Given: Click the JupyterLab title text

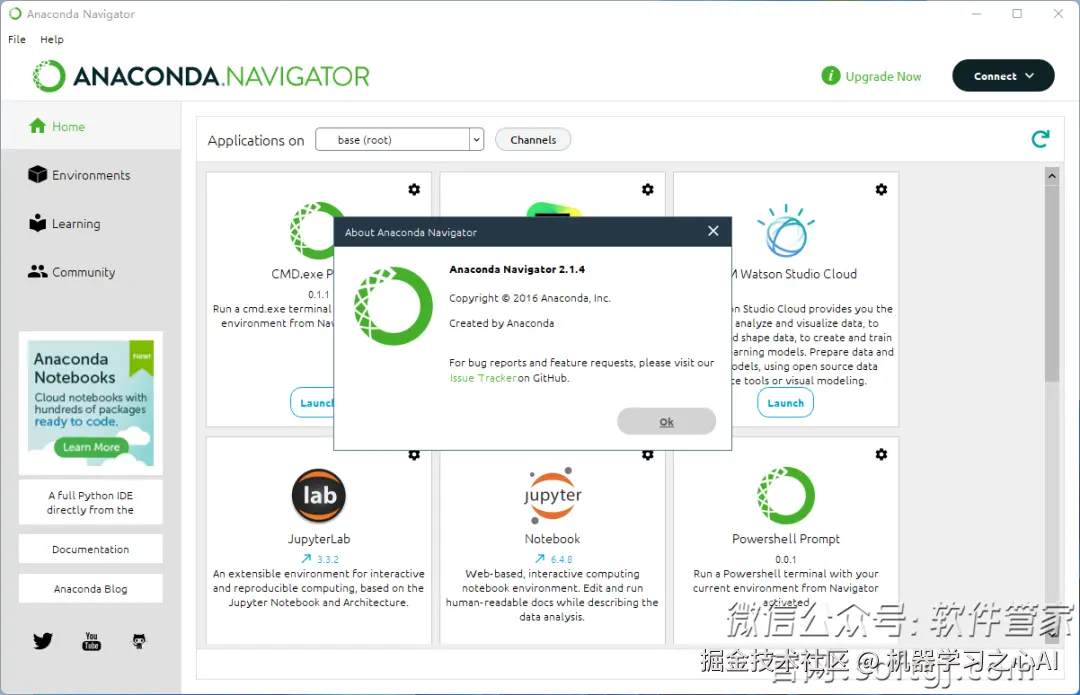Looking at the screenshot, I should point(319,539).
